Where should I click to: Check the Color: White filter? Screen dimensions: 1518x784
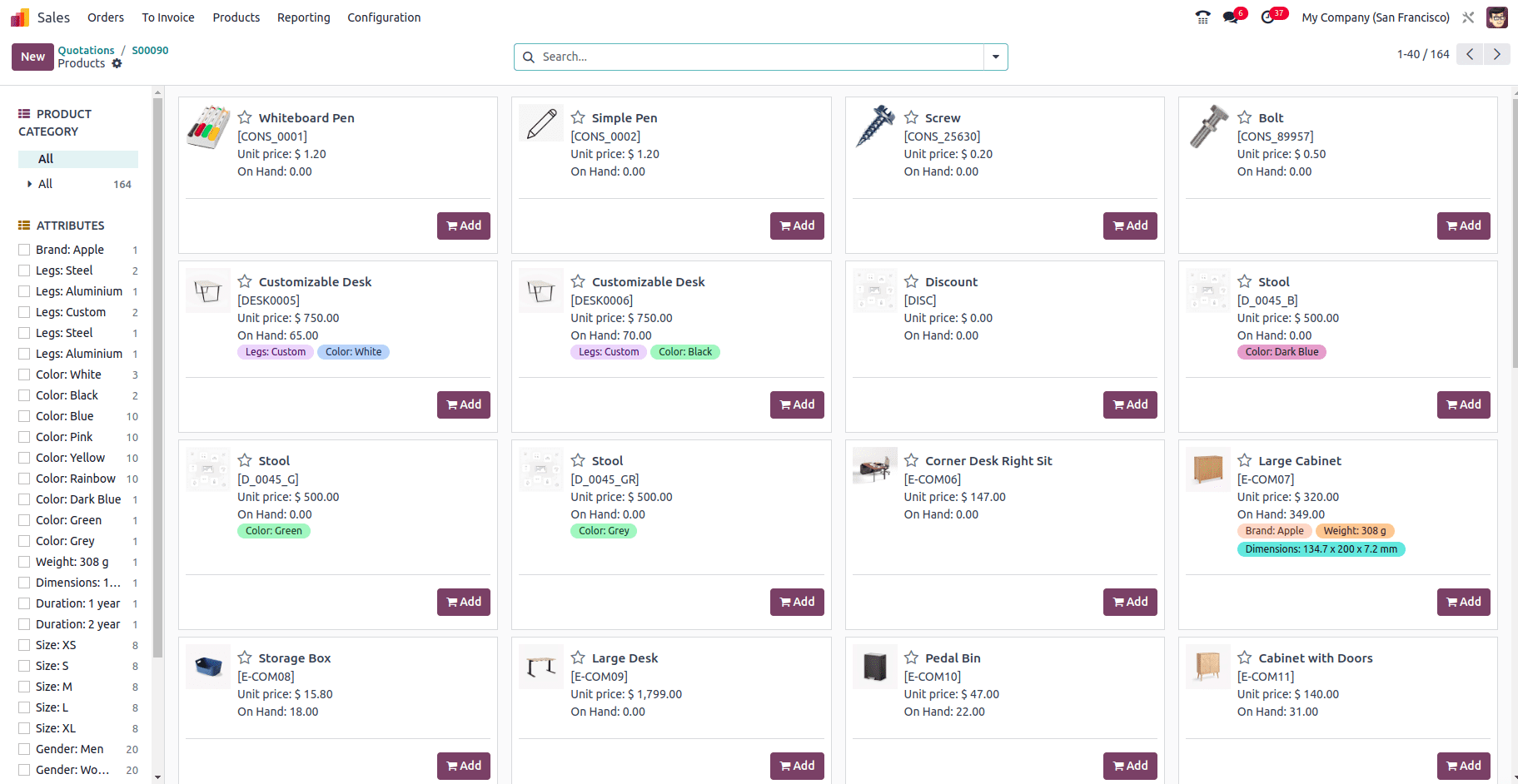tap(24, 375)
